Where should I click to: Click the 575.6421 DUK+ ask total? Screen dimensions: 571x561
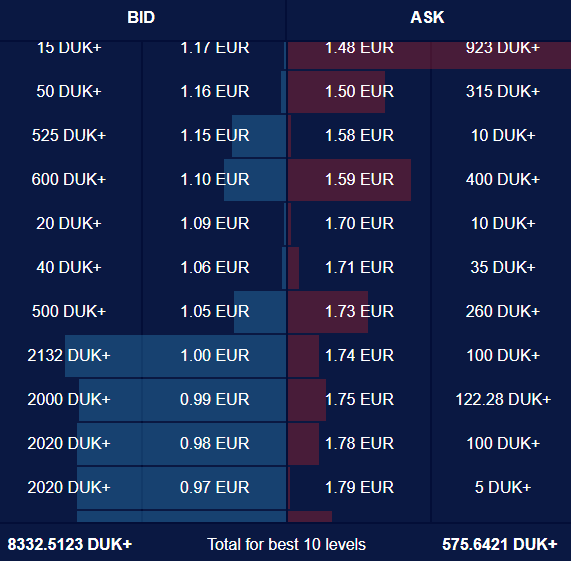pyautogui.click(x=499, y=544)
